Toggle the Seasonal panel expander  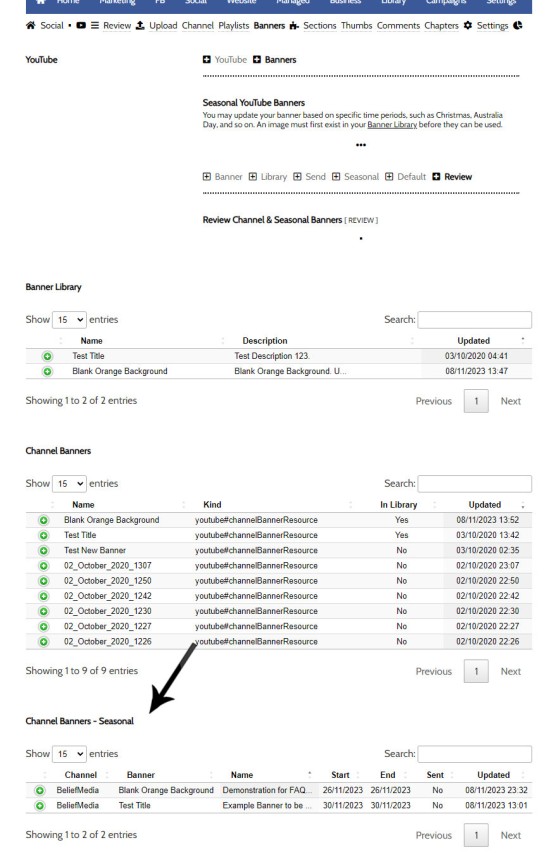[336, 177]
